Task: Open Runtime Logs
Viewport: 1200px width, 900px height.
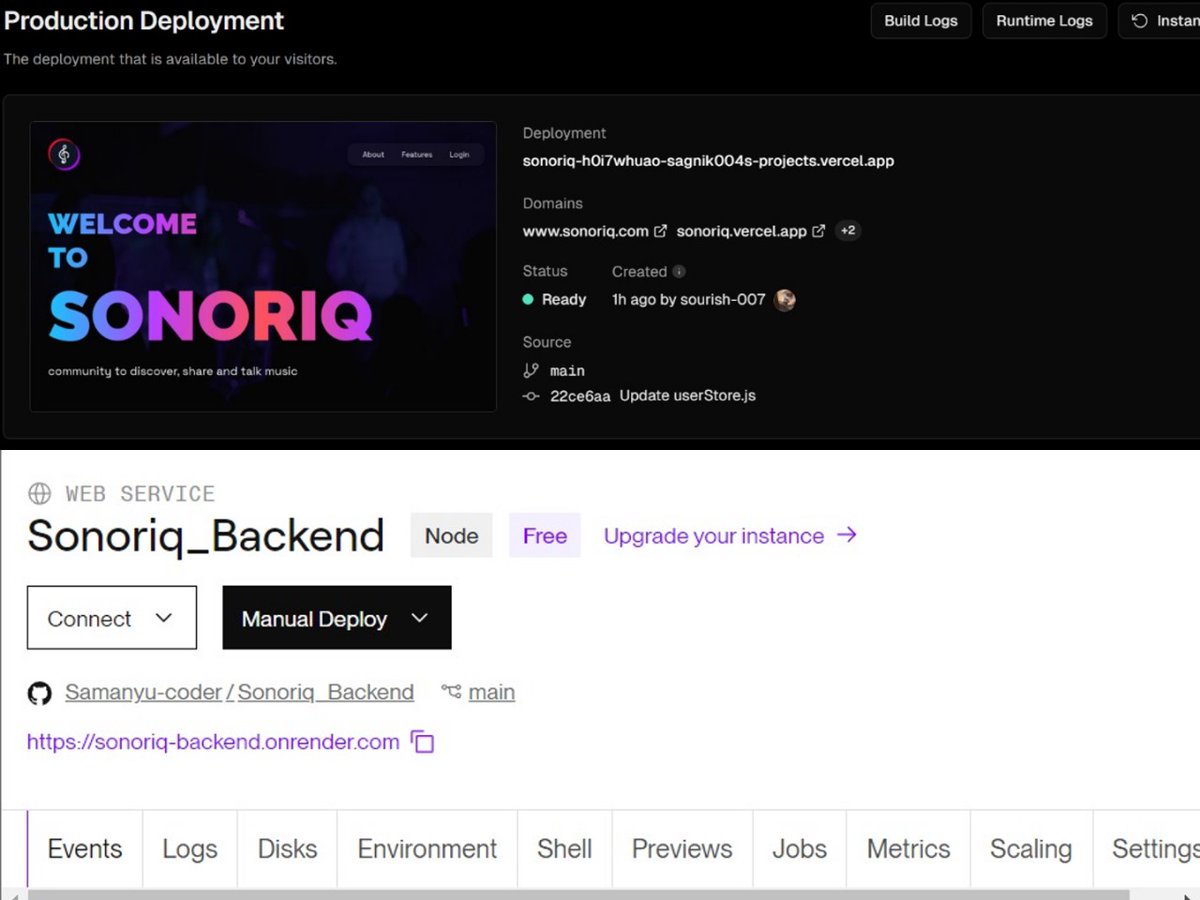Action: [1044, 21]
